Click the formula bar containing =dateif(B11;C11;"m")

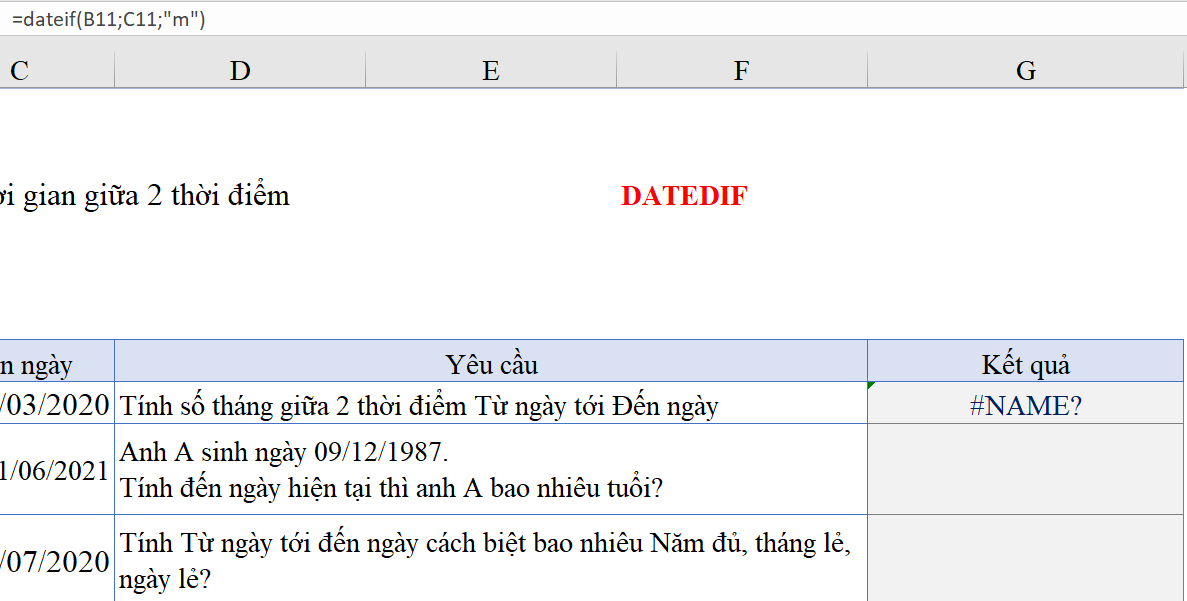click(x=594, y=20)
